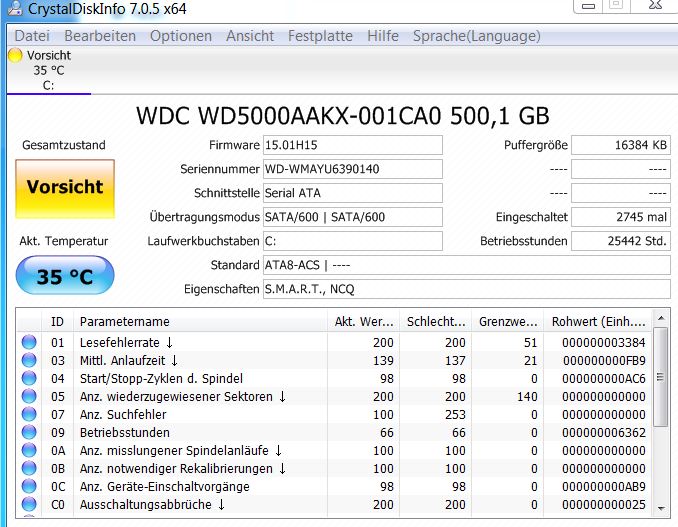Click the Eigenschaften field S.M.A.R.T., NCQ
Screen dimensions: 678x527
(467, 289)
